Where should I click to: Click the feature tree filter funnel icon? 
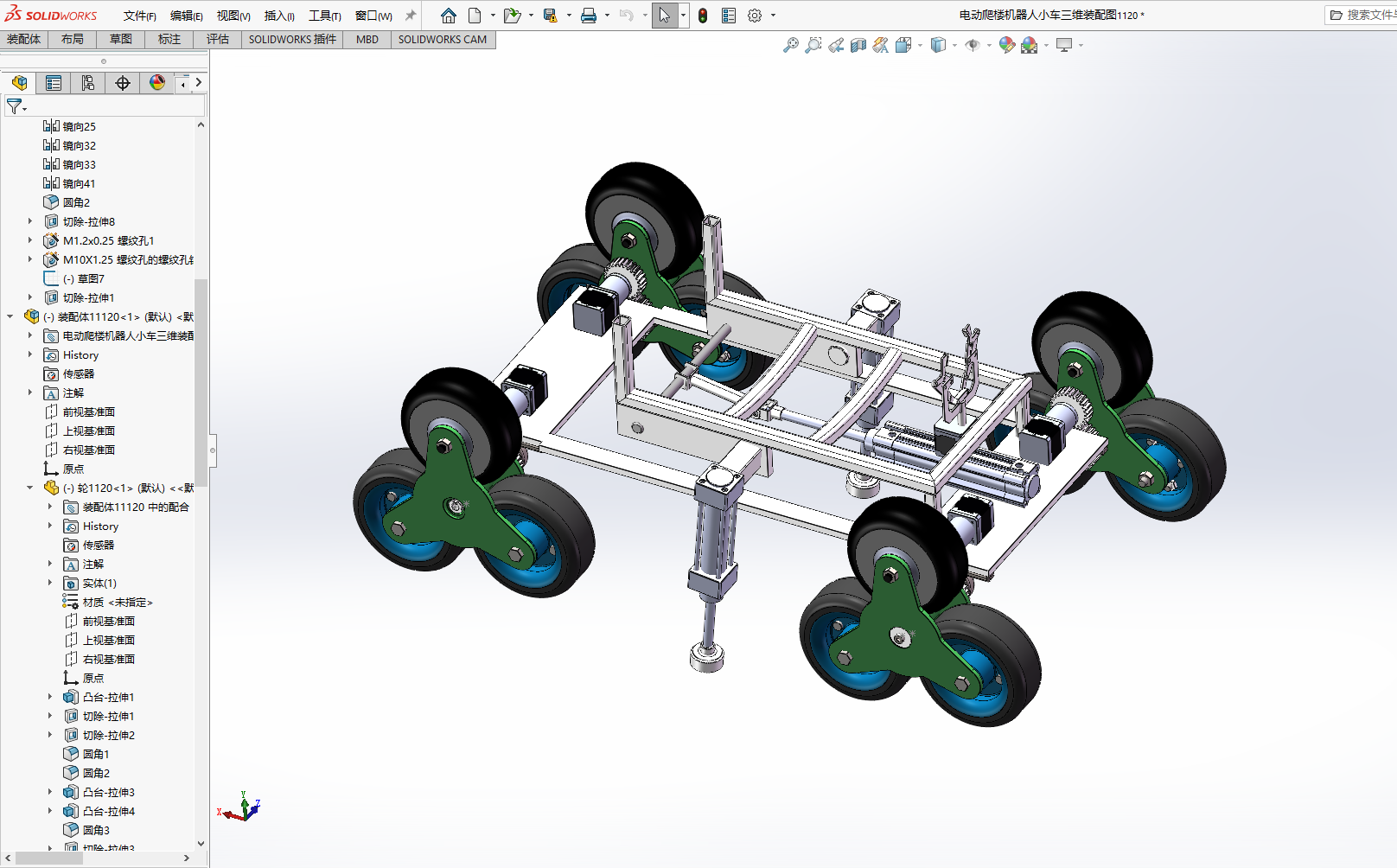pyautogui.click(x=14, y=106)
